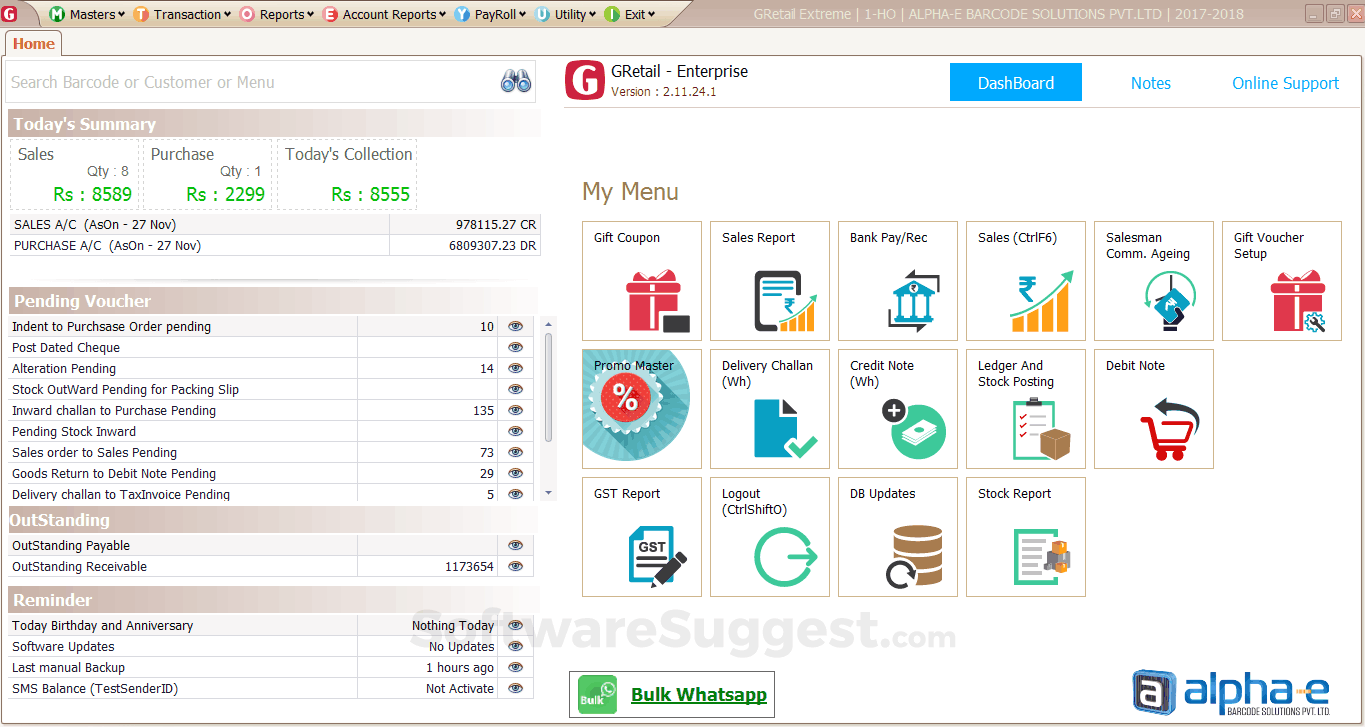
Task: Click the GRetail red logo icon
Action: (x=585, y=81)
